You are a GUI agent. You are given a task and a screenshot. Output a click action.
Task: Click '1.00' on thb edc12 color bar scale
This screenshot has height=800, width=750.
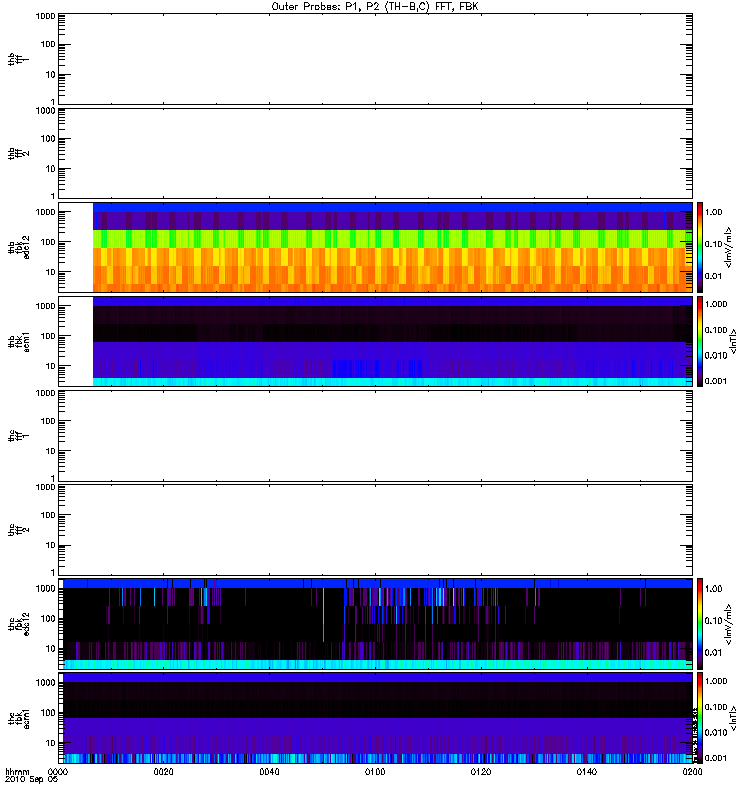tap(714, 212)
